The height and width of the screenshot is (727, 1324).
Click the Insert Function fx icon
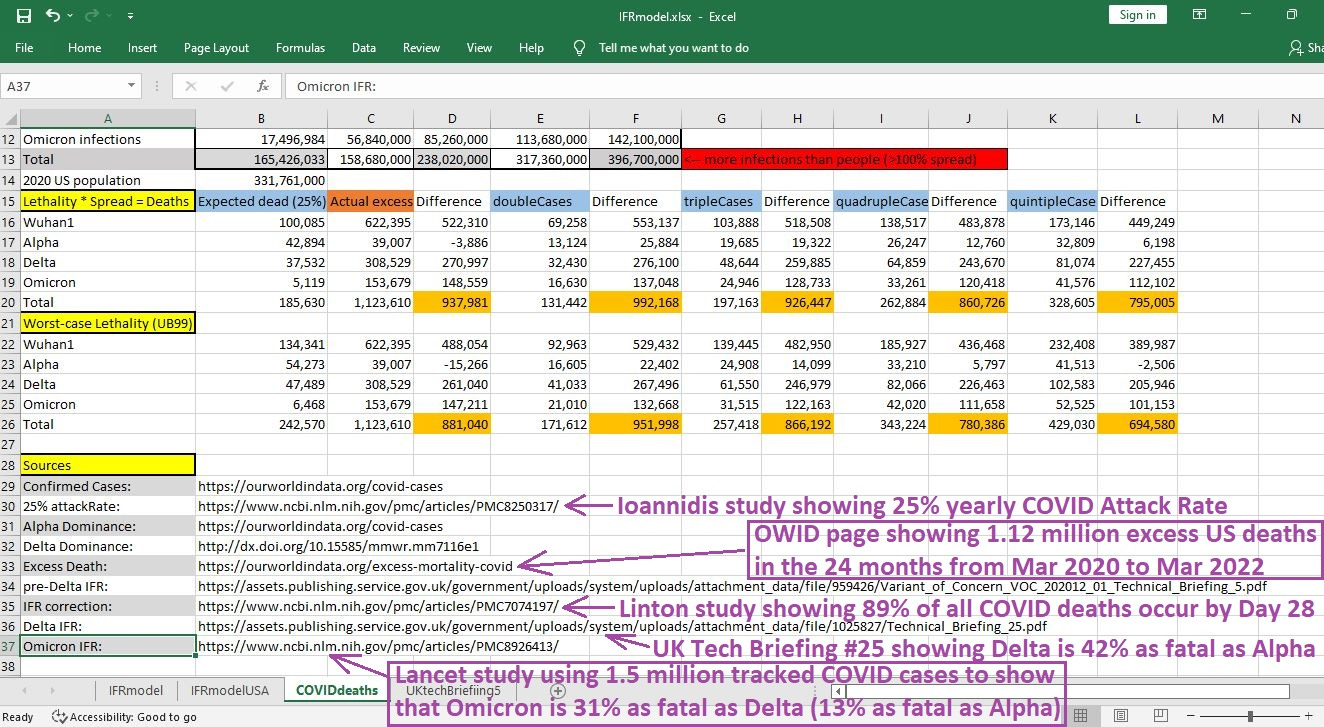point(263,87)
